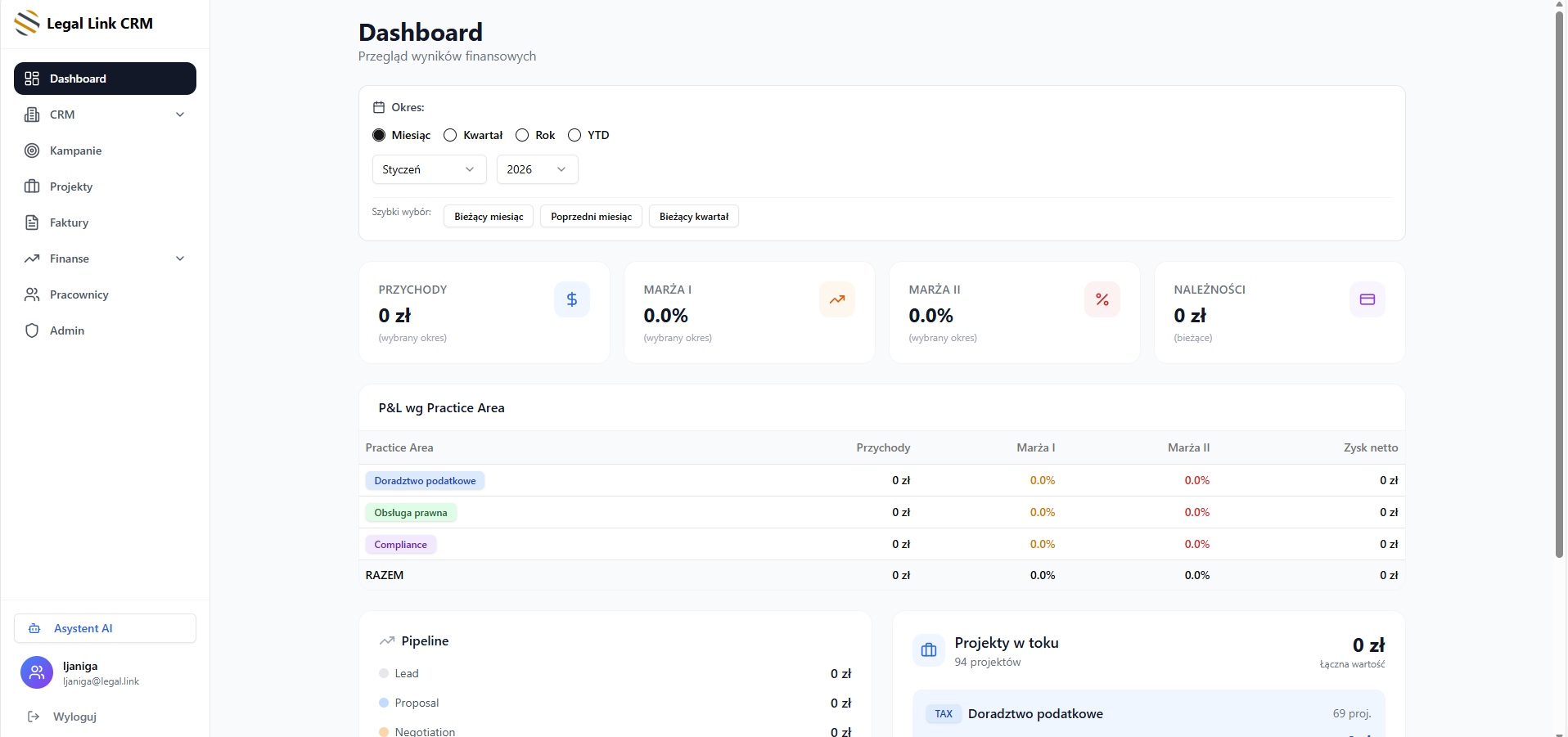The width and height of the screenshot is (1568, 737).
Task: Navigate to Faktury page
Action: pos(105,222)
